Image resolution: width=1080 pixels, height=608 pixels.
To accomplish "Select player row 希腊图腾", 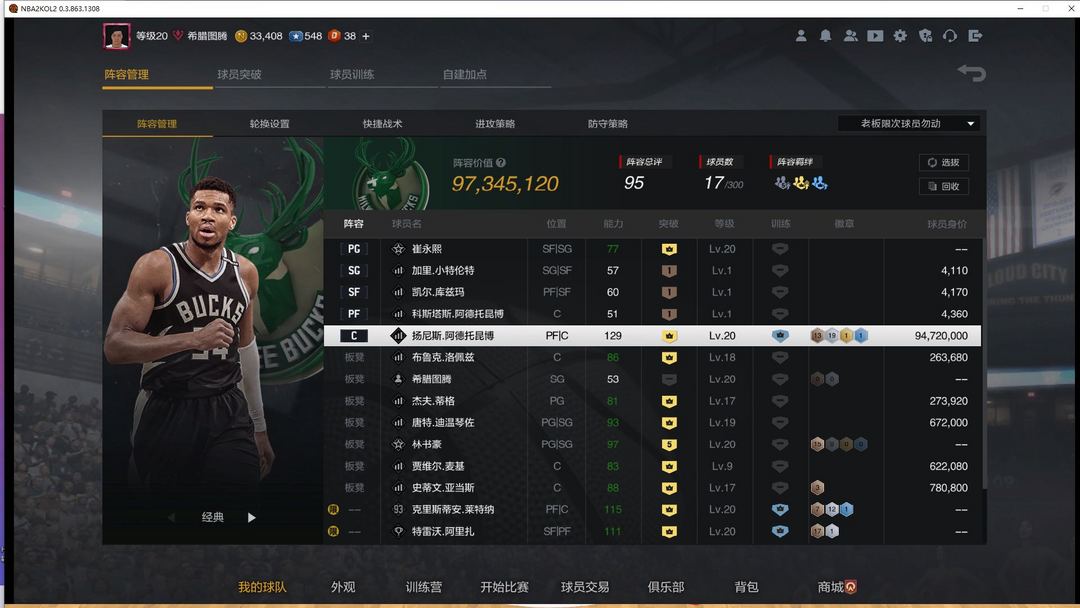I will [652, 379].
